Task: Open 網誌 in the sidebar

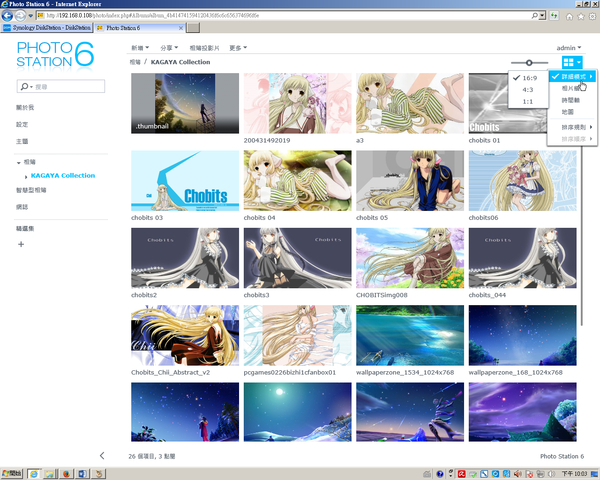Action: point(22,207)
